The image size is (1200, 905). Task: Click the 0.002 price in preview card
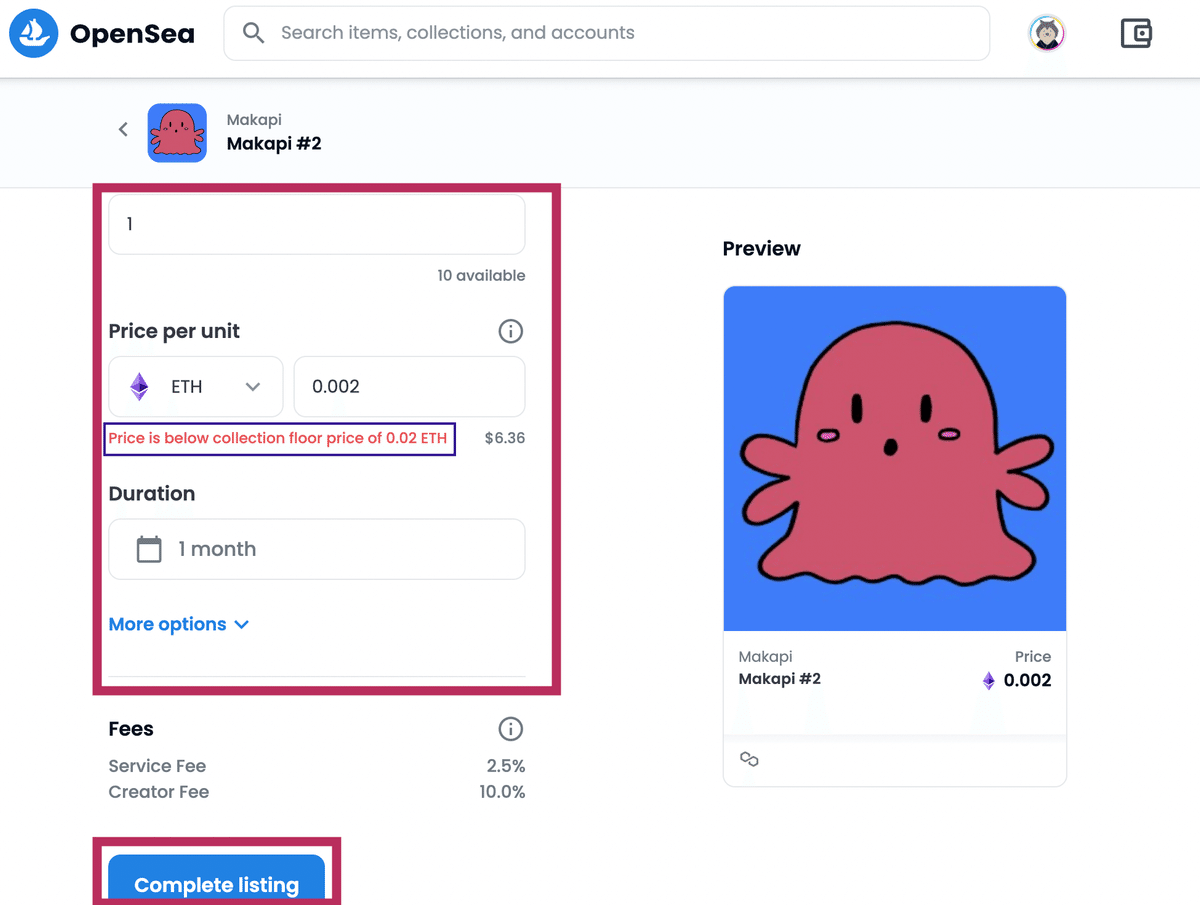pyautogui.click(x=1028, y=680)
